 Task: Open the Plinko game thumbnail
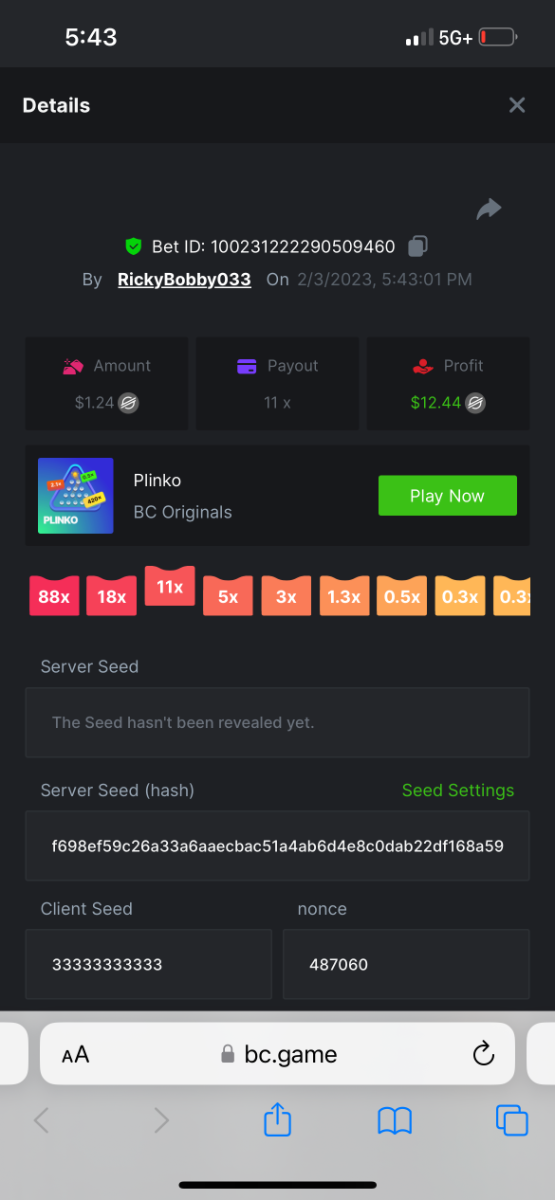click(x=76, y=496)
